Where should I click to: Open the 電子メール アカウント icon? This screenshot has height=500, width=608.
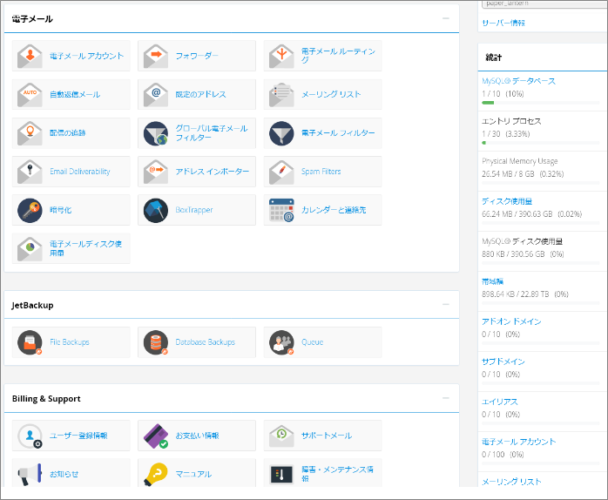[x=31, y=56]
